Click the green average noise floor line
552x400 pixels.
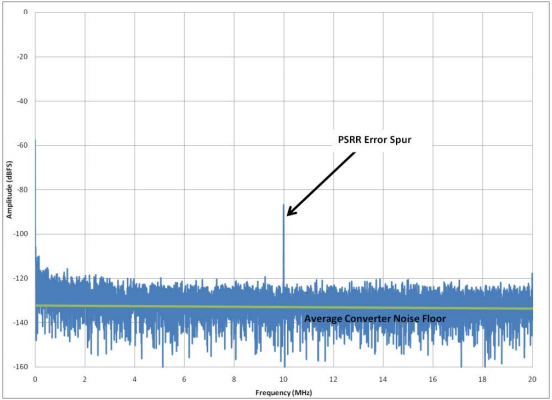(x=284, y=307)
